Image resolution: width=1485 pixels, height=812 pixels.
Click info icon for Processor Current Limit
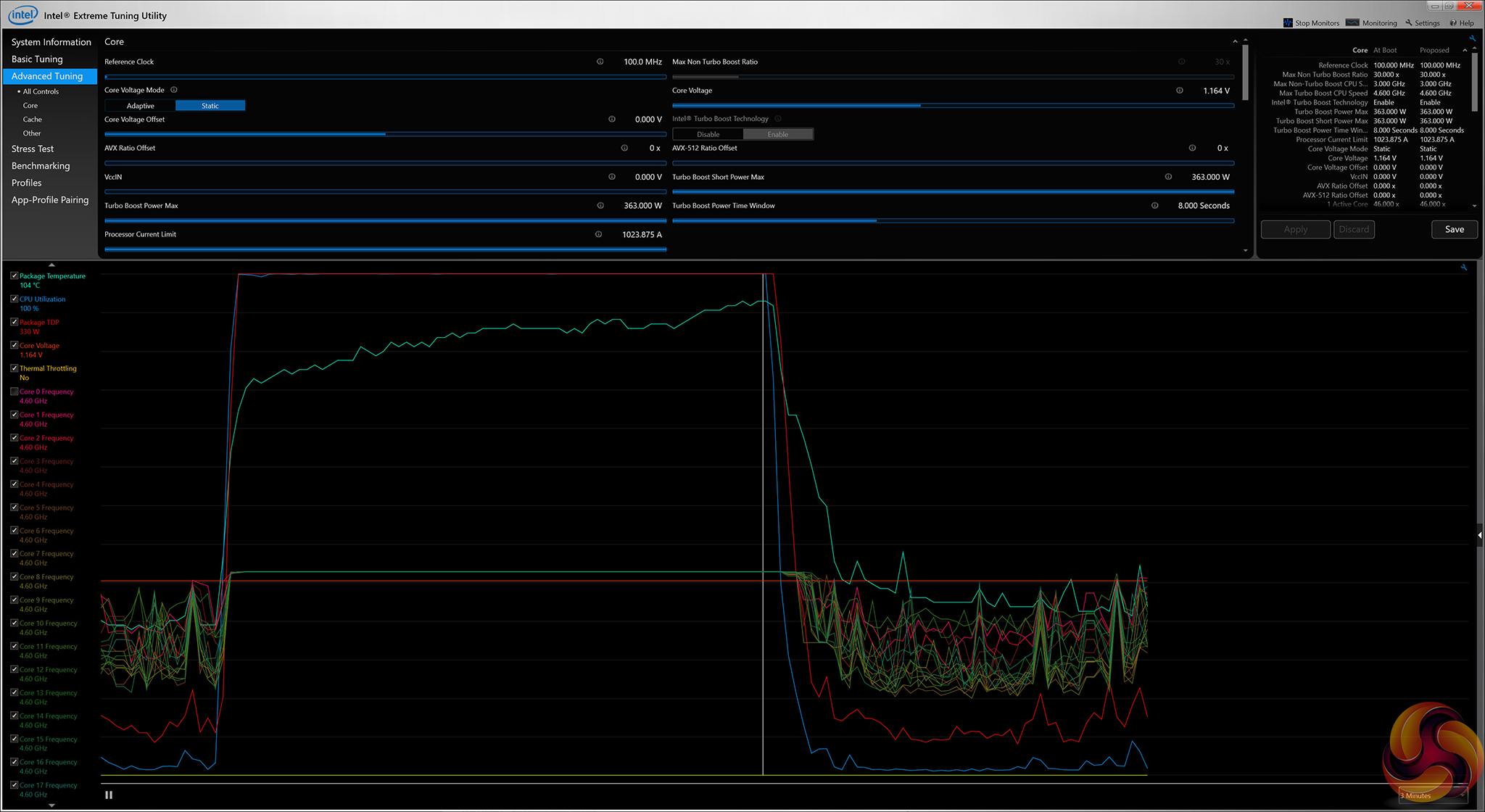click(x=598, y=234)
